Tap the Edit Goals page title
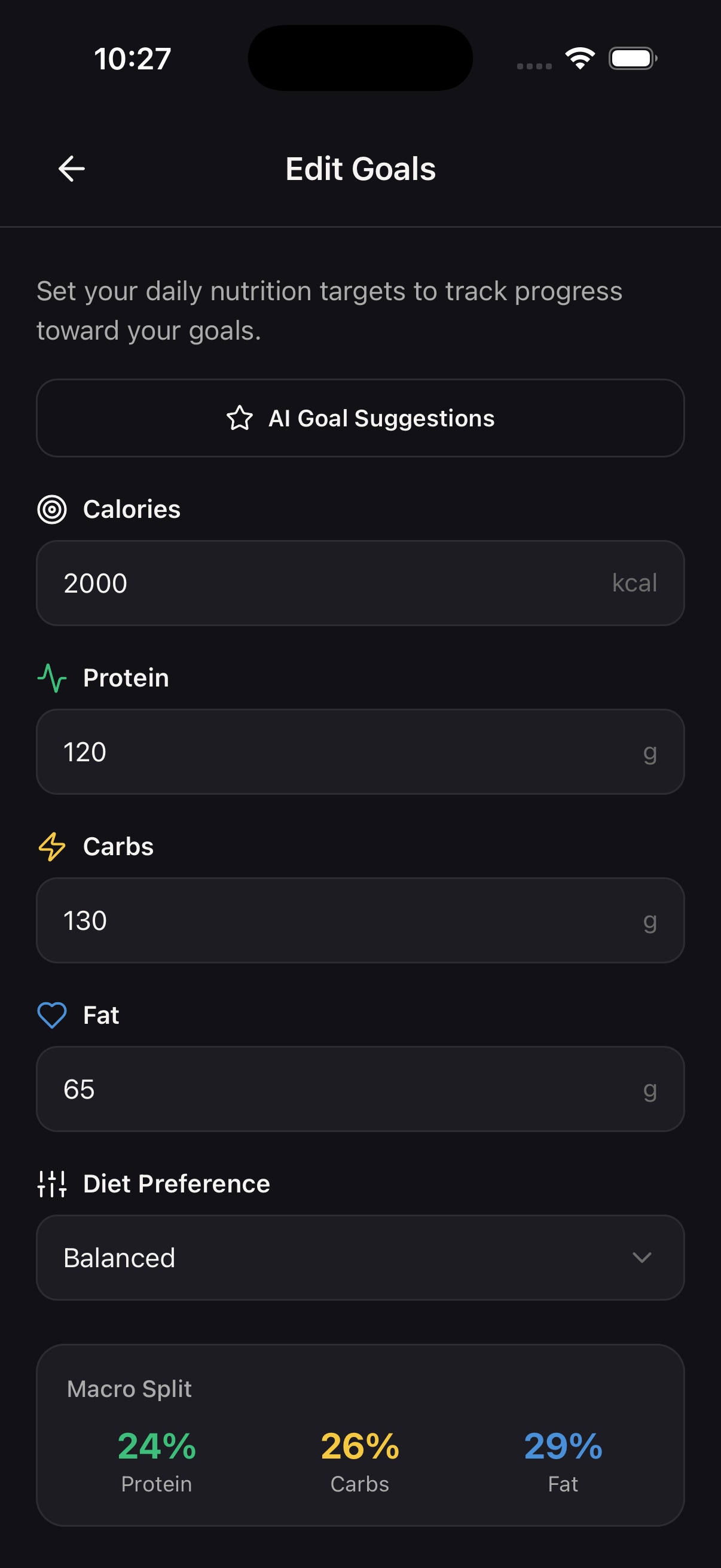721x1568 pixels. coord(361,169)
